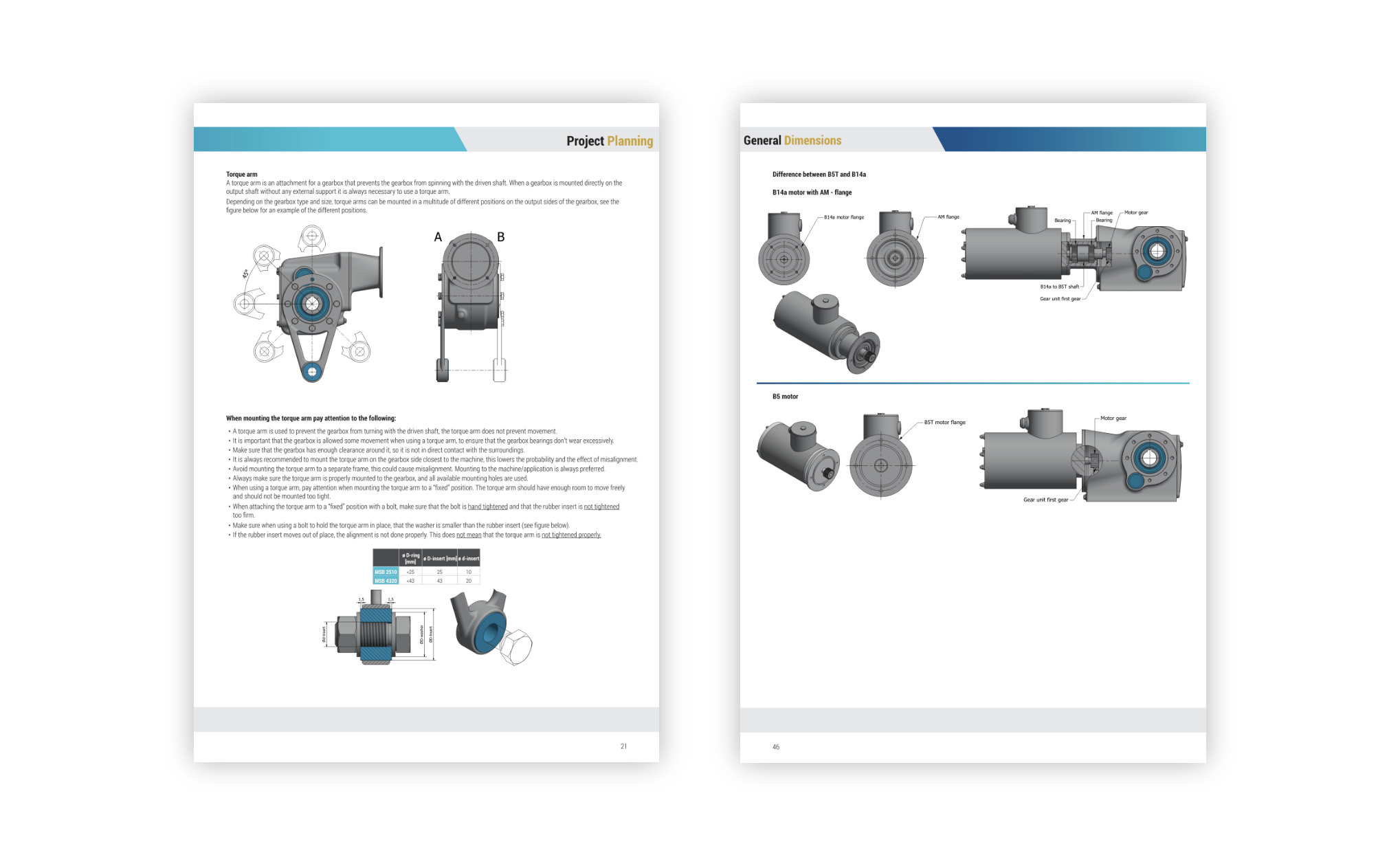
Task: Click the B14a motor perspective view showing the round AM flange
Action: pos(827,332)
